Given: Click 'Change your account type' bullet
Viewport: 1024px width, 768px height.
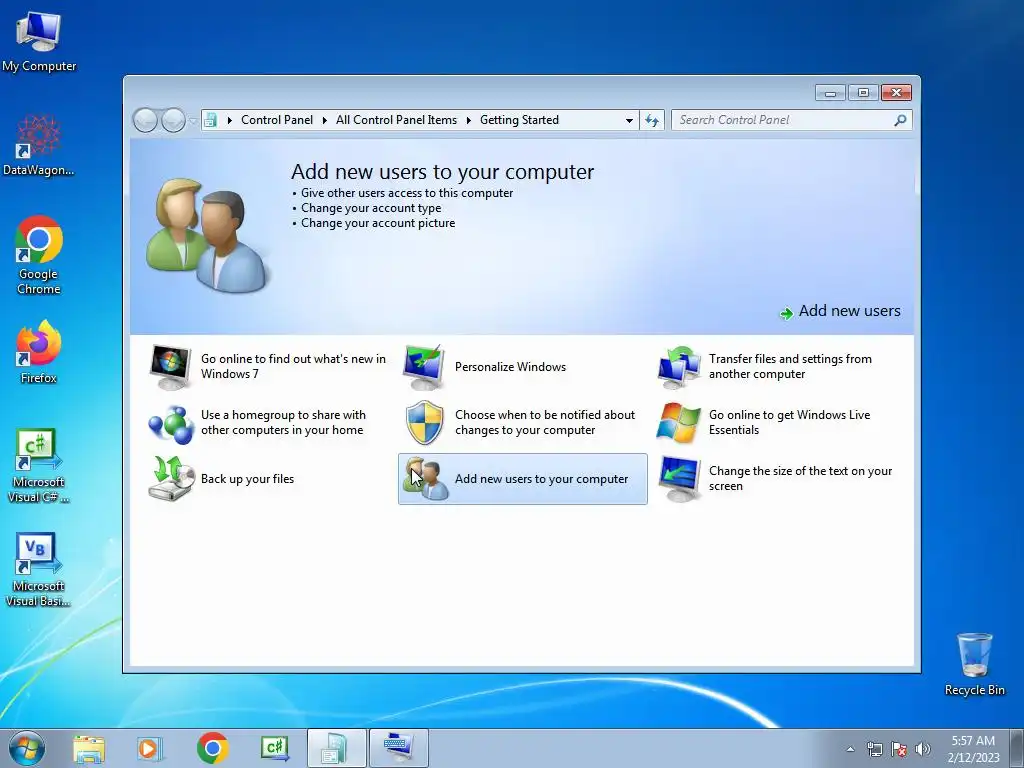Looking at the screenshot, I should pyautogui.click(x=371, y=208).
